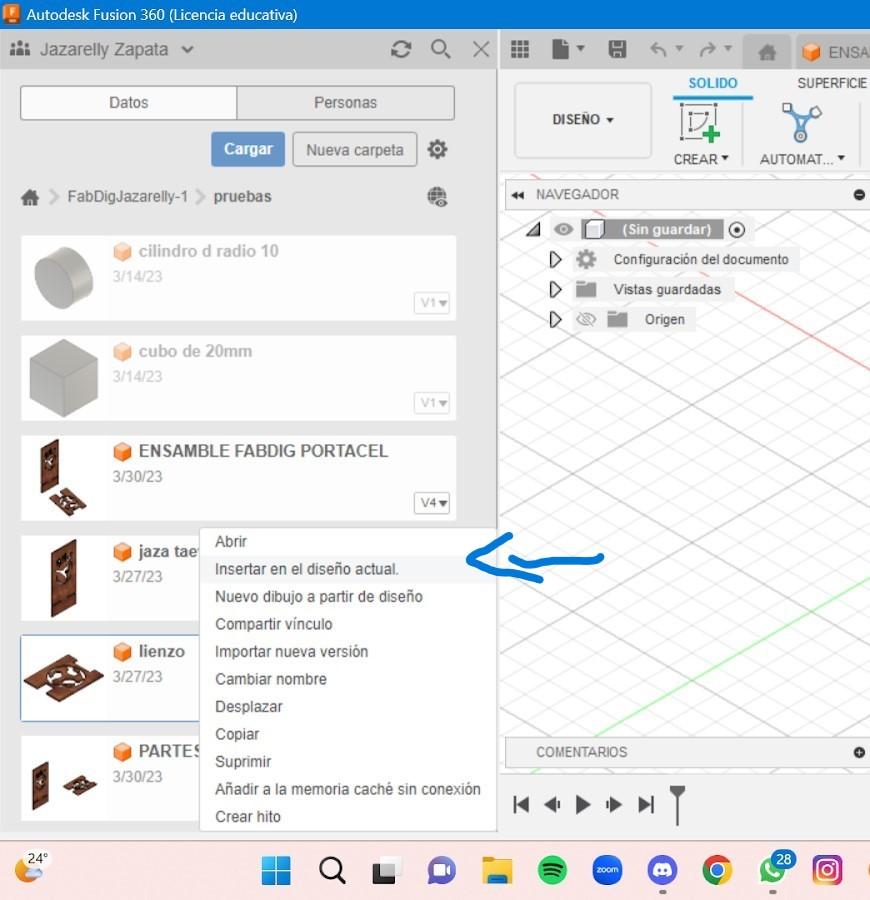Open Zoom from the taskbar
The height and width of the screenshot is (900, 870).
tap(607, 870)
